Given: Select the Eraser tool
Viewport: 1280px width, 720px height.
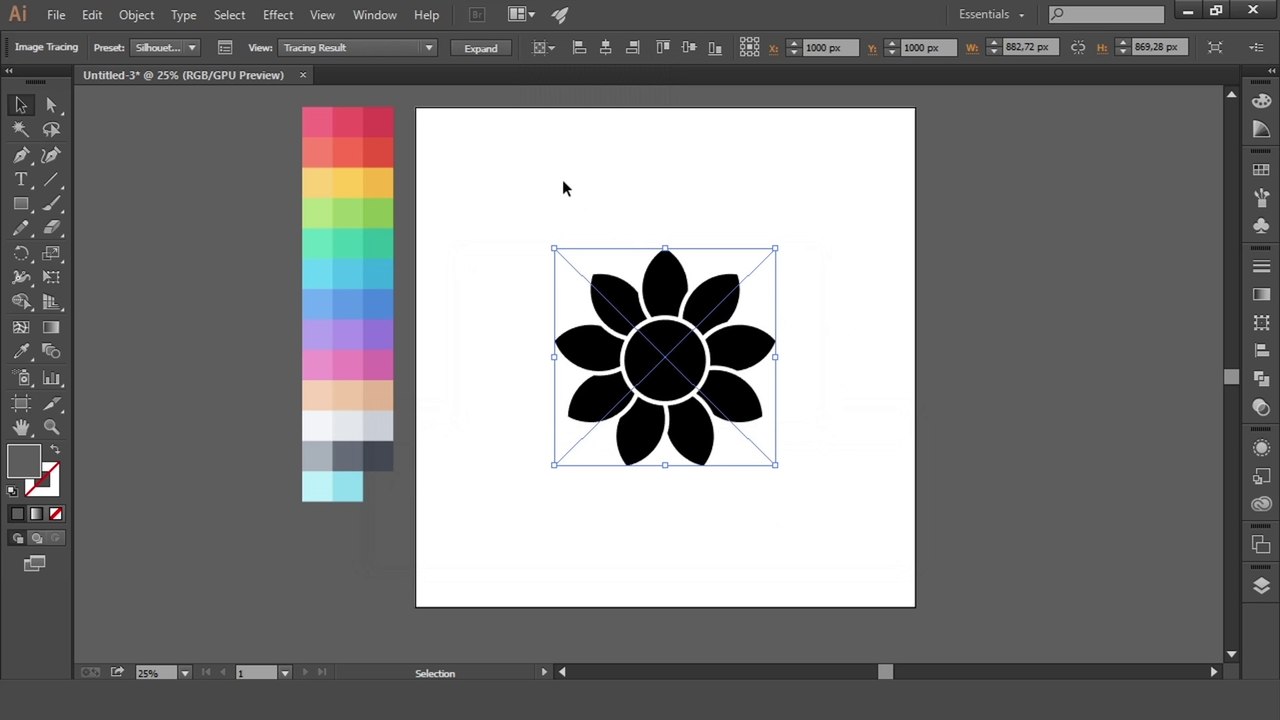Looking at the screenshot, I should (52, 228).
